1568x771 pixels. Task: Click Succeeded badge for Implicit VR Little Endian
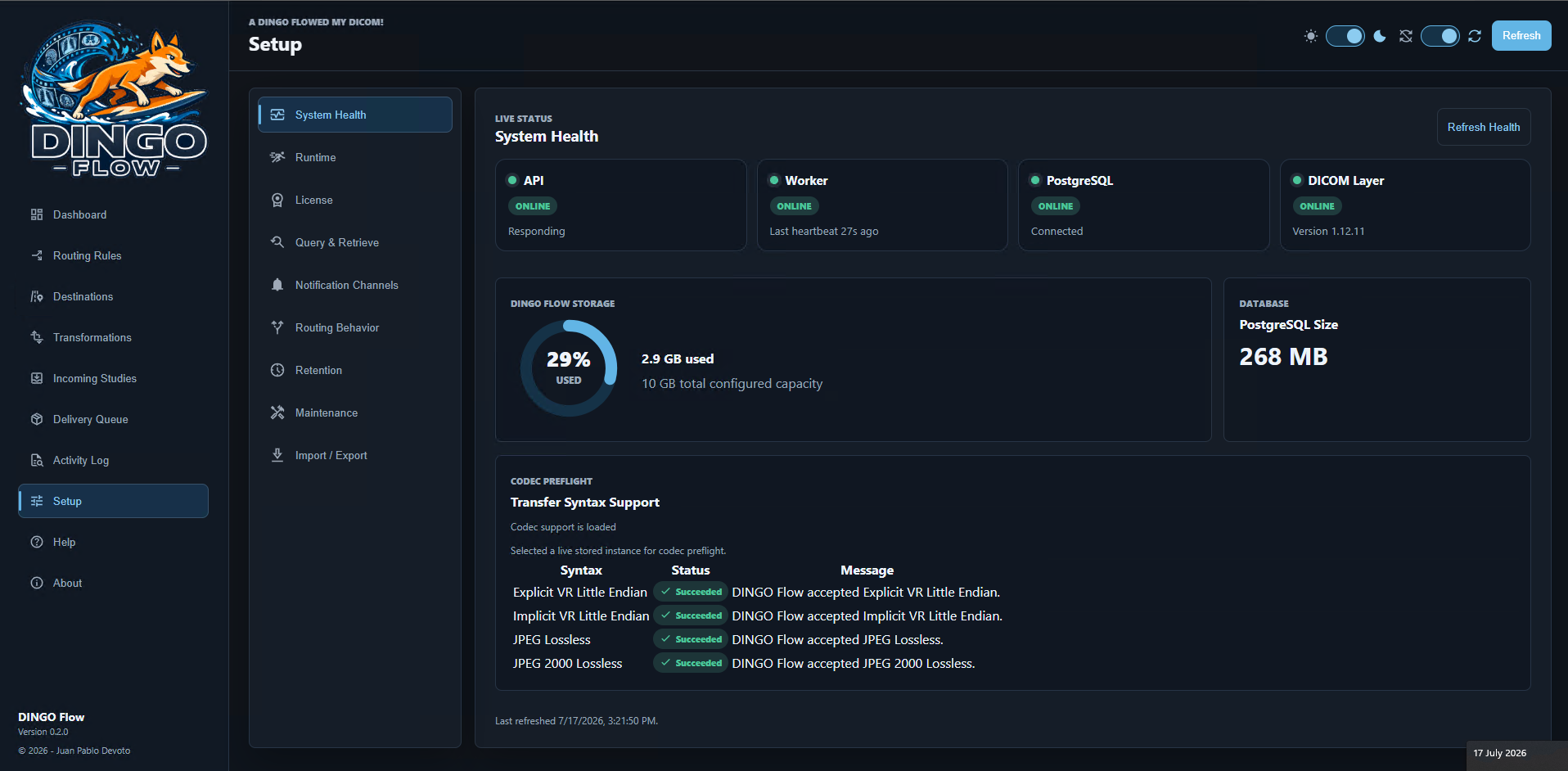(691, 615)
